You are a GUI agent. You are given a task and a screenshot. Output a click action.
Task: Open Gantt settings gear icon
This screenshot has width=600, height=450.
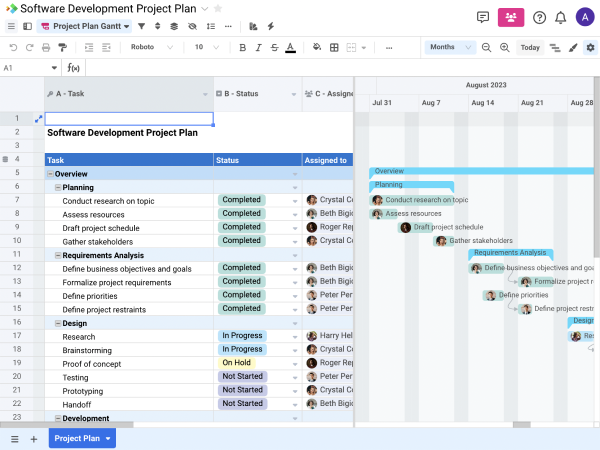point(590,47)
